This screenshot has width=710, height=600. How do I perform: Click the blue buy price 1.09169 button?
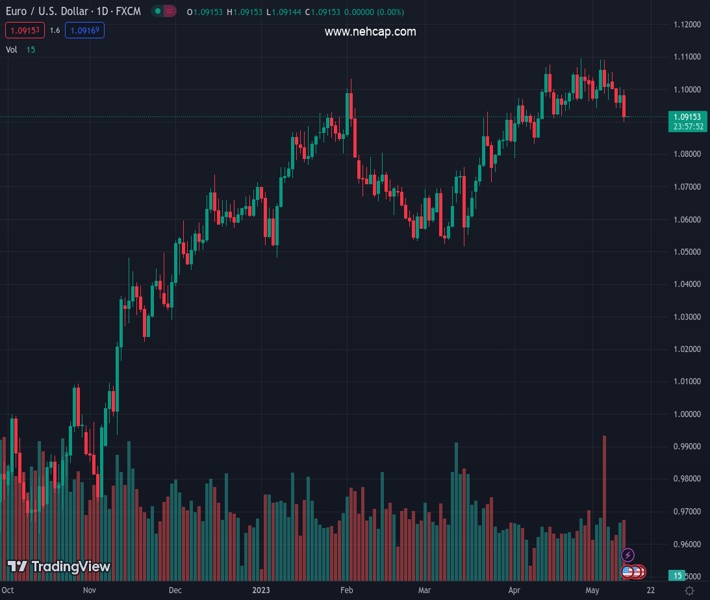85,31
